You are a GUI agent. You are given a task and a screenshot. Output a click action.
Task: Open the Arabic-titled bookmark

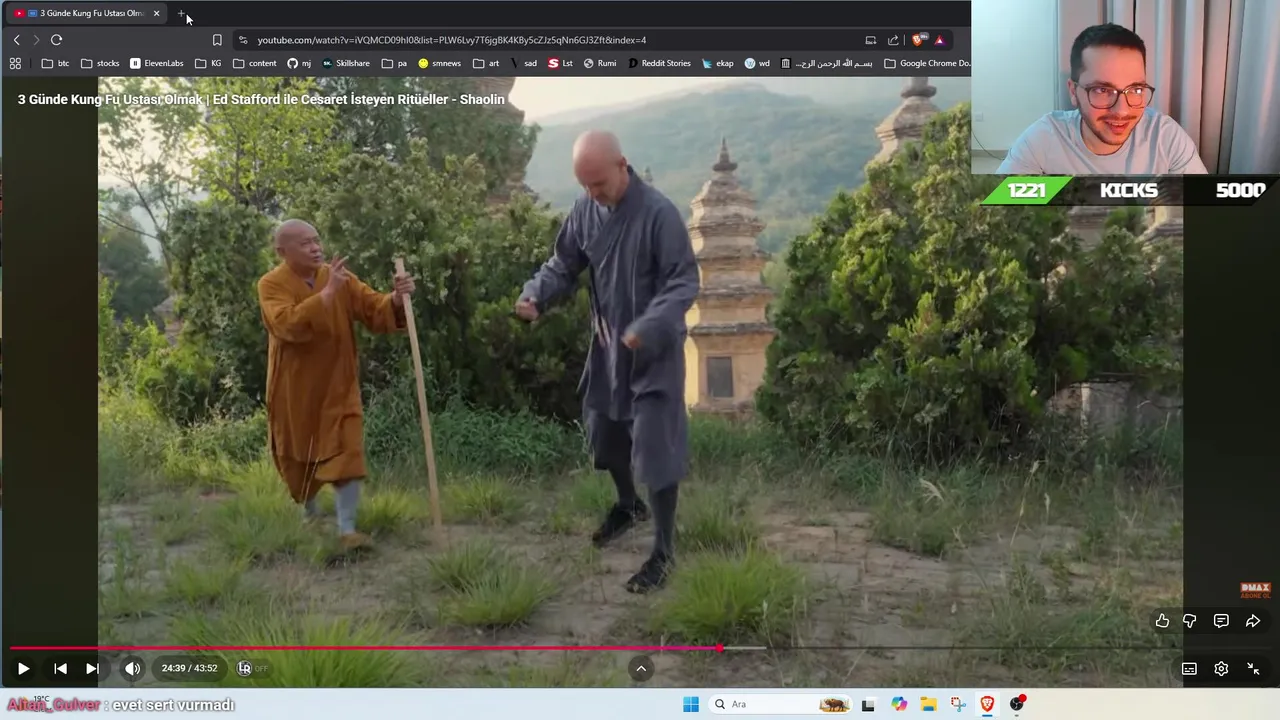tap(827, 63)
